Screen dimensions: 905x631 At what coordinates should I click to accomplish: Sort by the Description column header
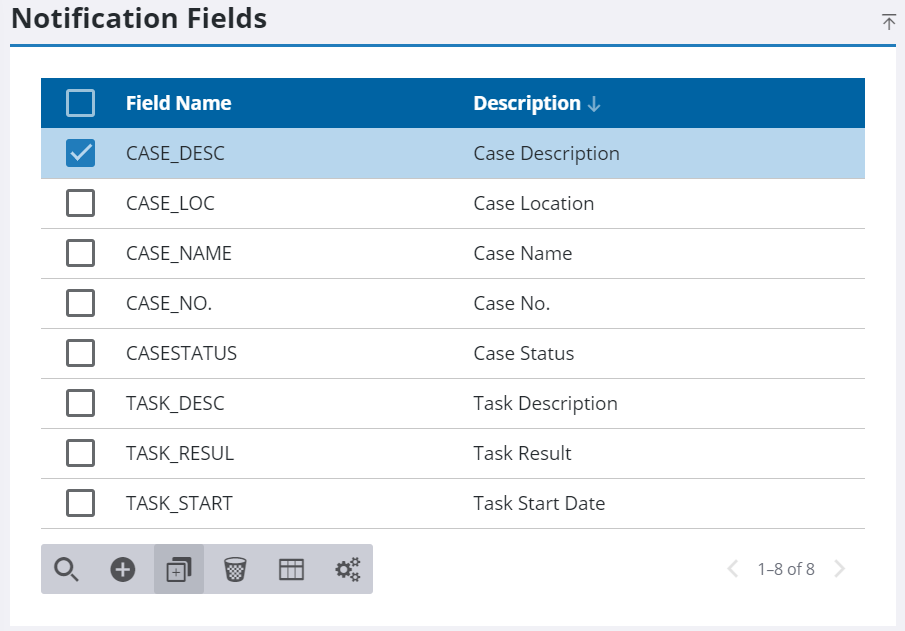(x=527, y=103)
